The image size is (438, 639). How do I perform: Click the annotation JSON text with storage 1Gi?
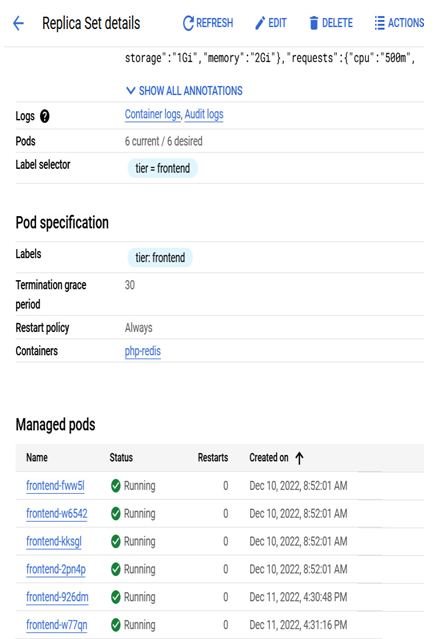tap(270, 58)
